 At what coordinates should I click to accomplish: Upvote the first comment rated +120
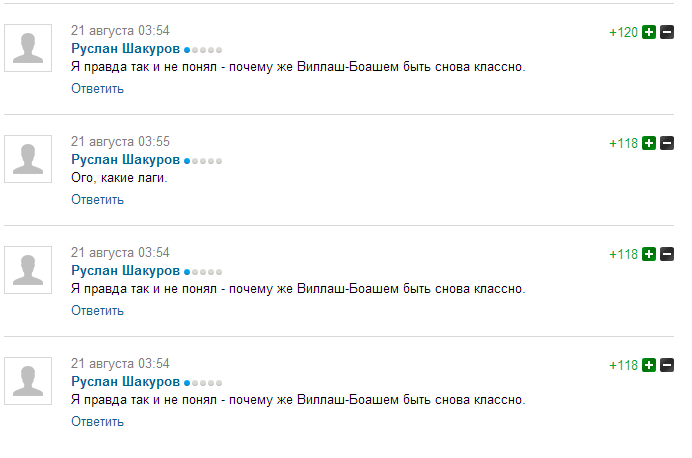(x=649, y=32)
